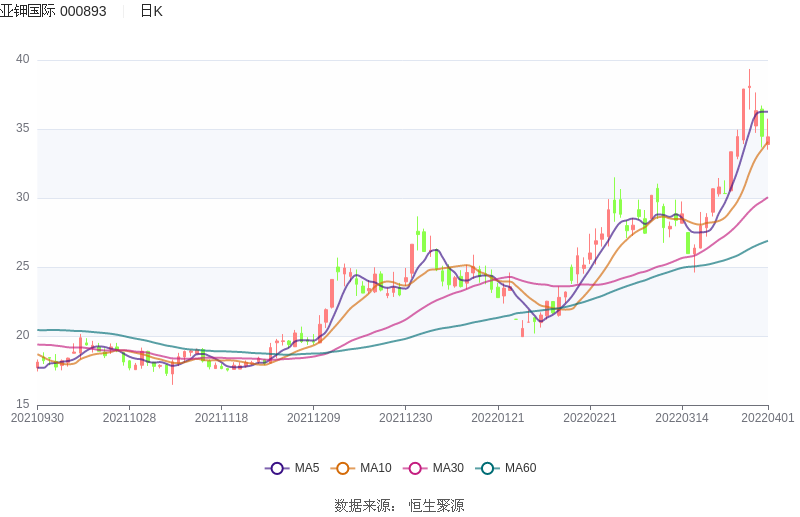Click the MA30 pink legend circle marker
This screenshot has width=800, height=517.
[415, 468]
